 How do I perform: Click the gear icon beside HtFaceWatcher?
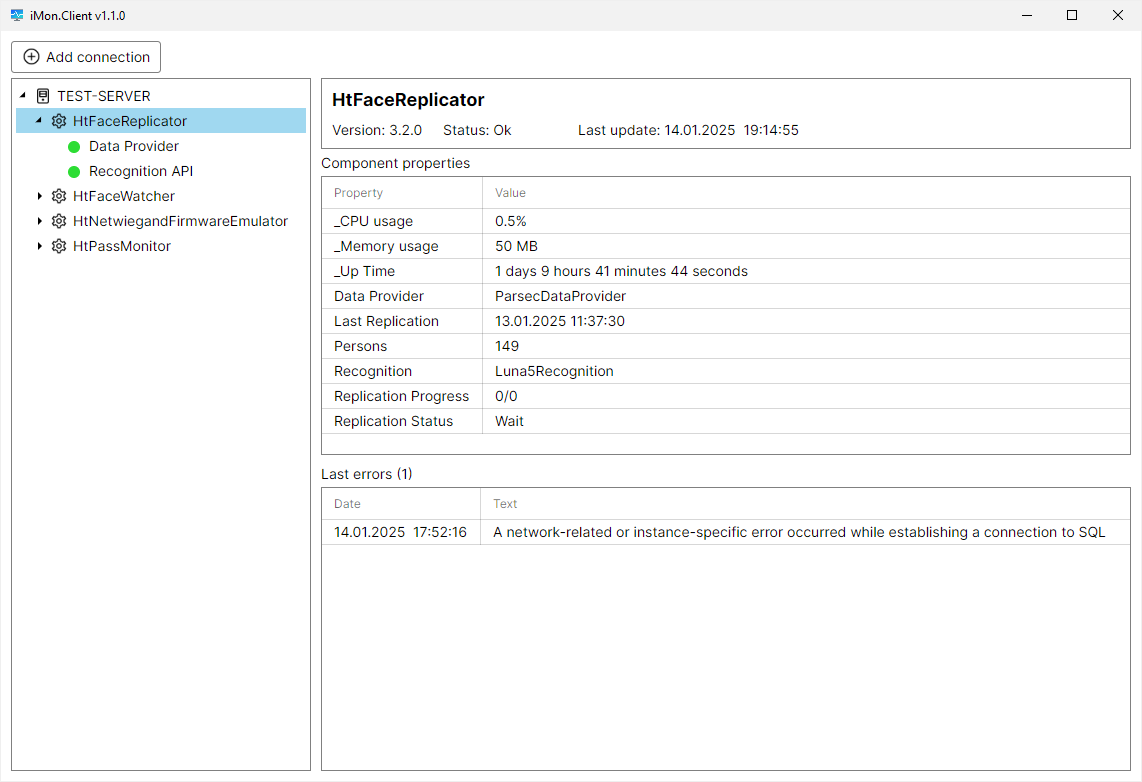pyautogui.click(x=59, y=196)
